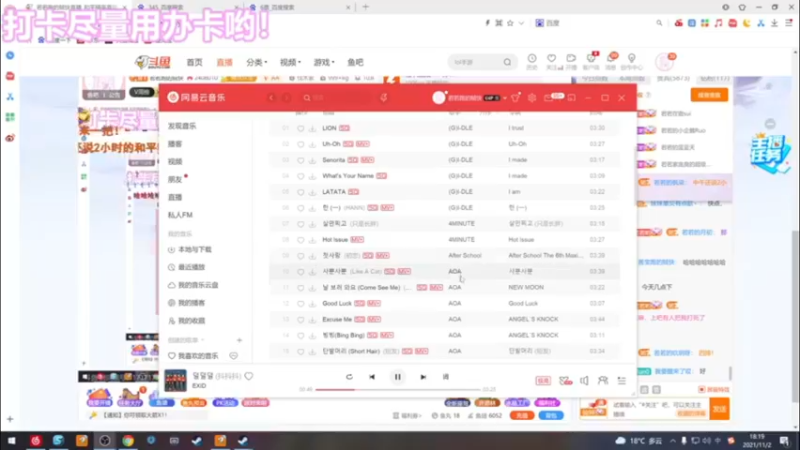Screen dimensions: 800x450
Task: Start heartbeat mode next to liked music
Action: pos(234,356)
